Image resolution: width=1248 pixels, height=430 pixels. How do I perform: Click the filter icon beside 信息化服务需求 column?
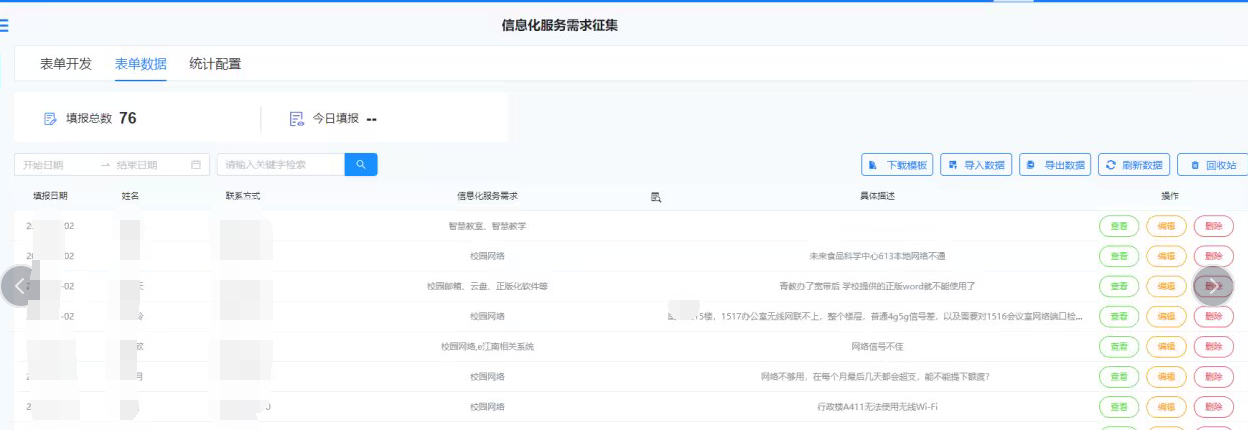coord(656,197)
